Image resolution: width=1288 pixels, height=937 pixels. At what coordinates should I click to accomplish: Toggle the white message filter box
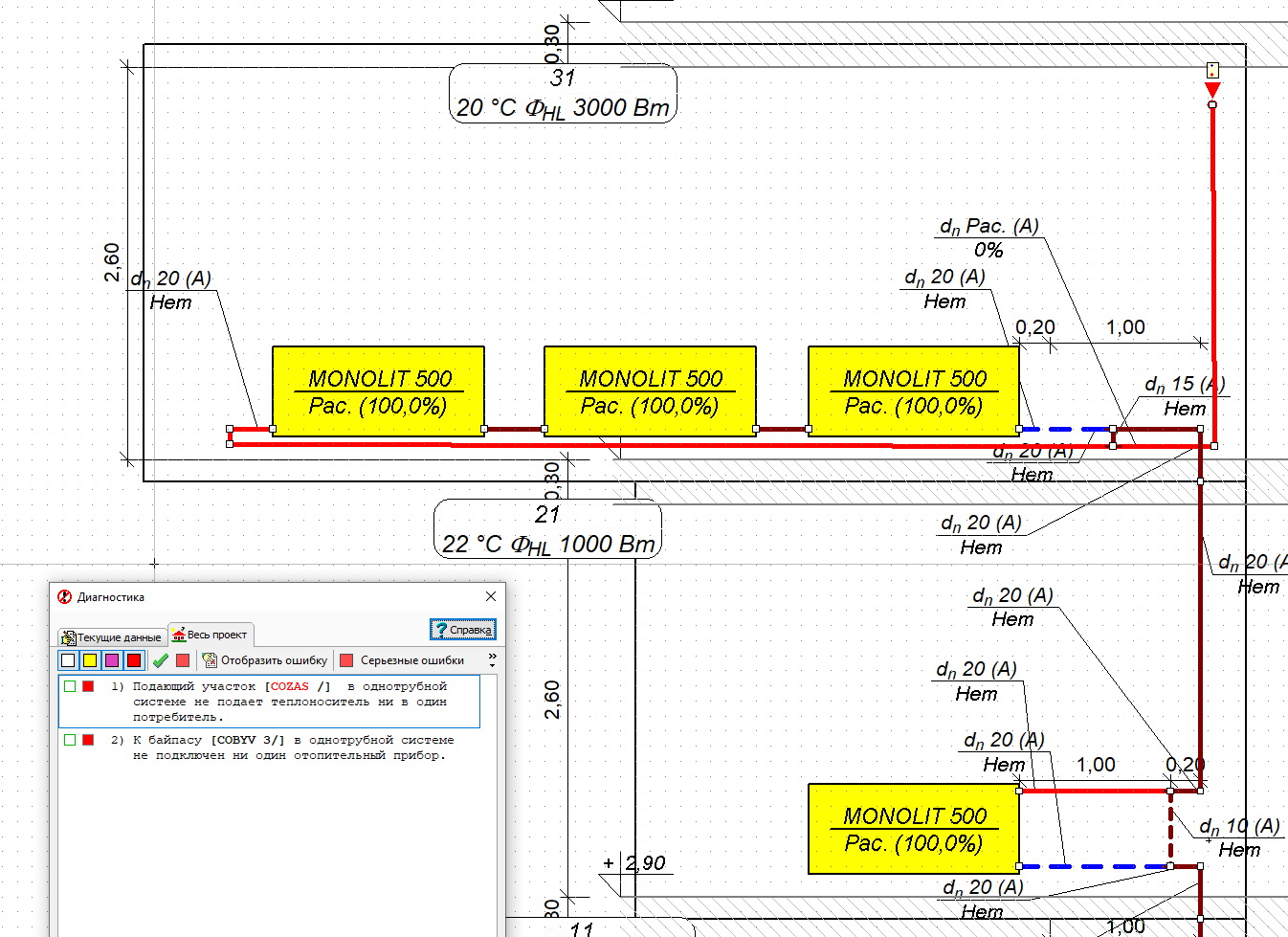pyautogui.click(x=68, y=660)
